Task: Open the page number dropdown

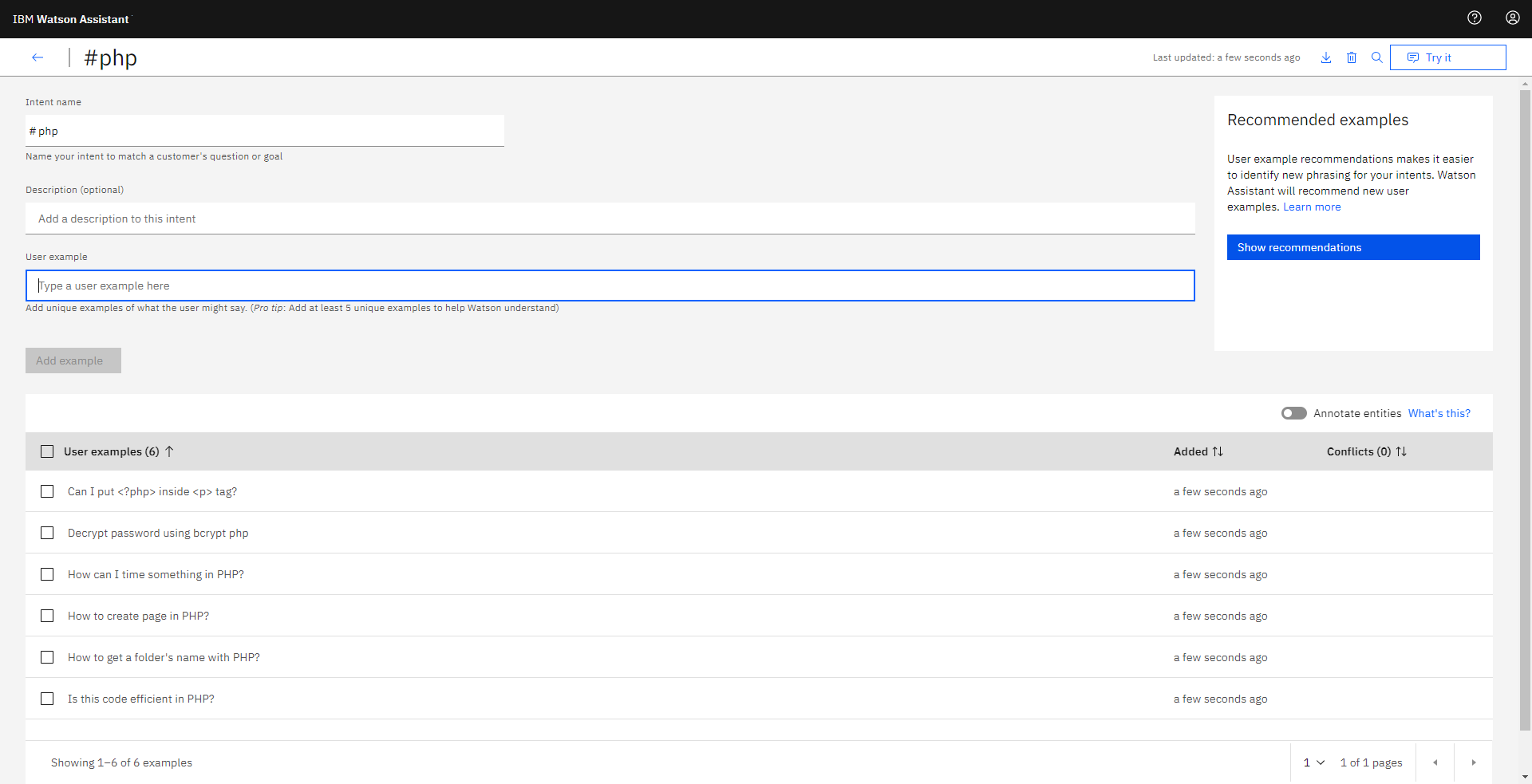Action: click(1313, 762)
